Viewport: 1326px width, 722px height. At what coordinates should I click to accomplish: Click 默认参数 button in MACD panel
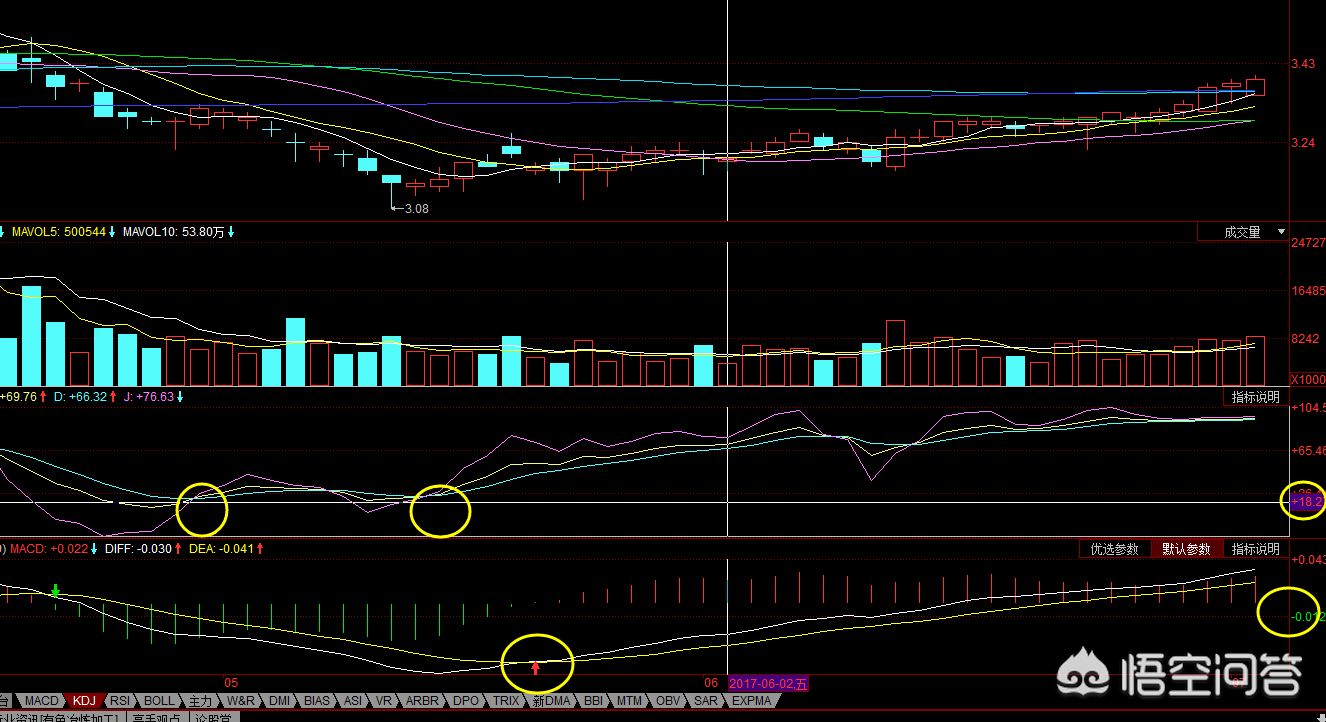[x=1186, y=549]
